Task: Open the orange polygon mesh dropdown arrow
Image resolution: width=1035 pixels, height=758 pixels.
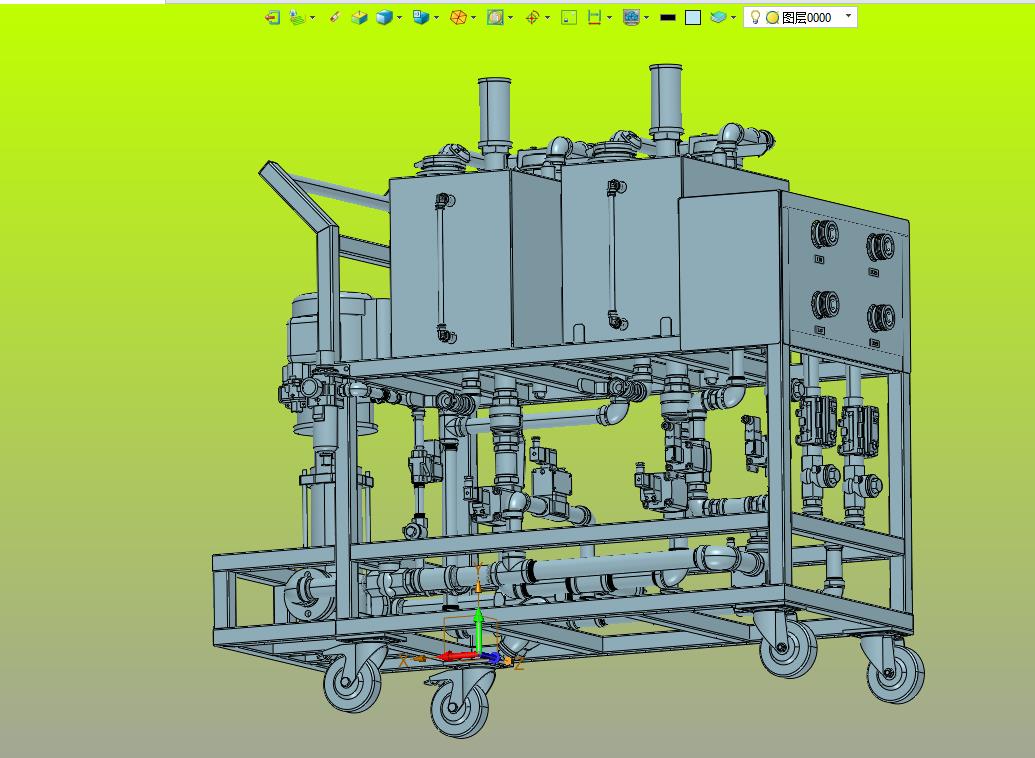Action: 473,18
